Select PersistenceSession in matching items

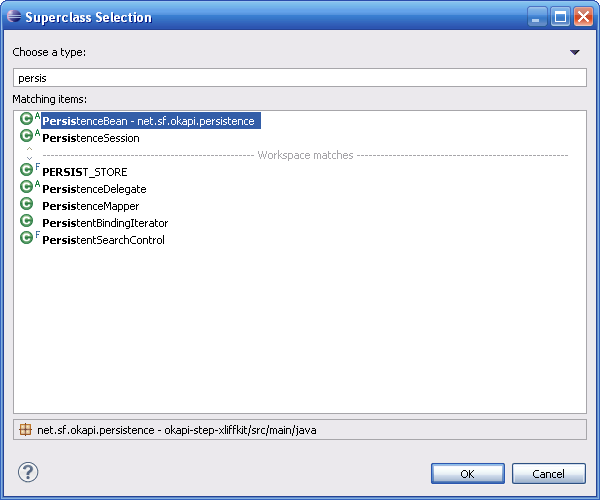coord(91,138)
